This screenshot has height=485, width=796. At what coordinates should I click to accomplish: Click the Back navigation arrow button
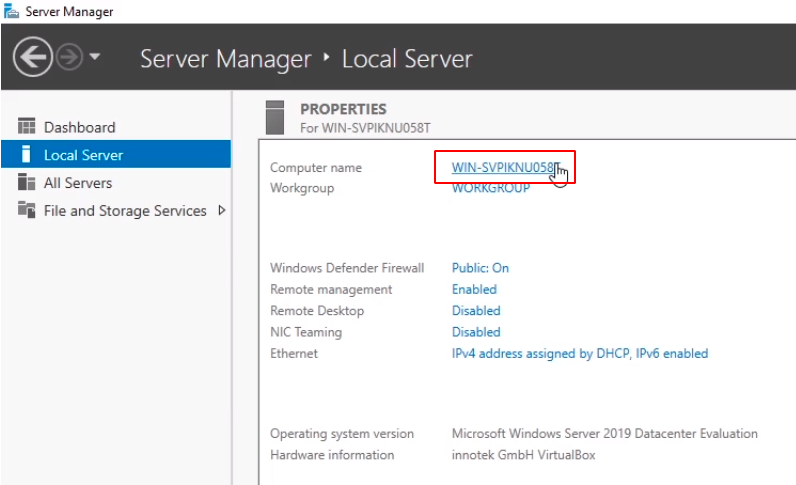click(x=32, y=57)
